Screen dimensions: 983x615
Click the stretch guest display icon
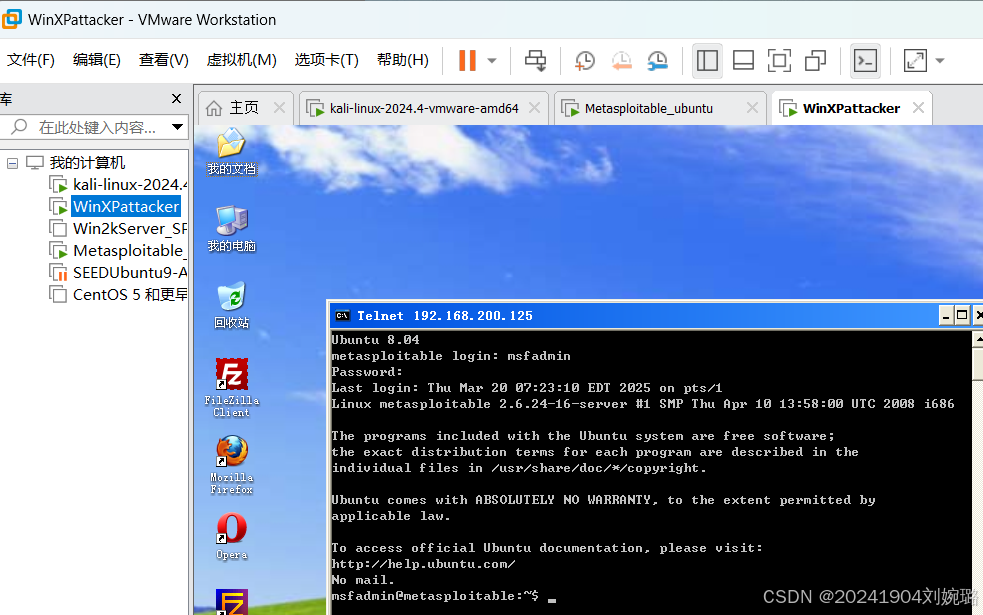pos(915,61)
